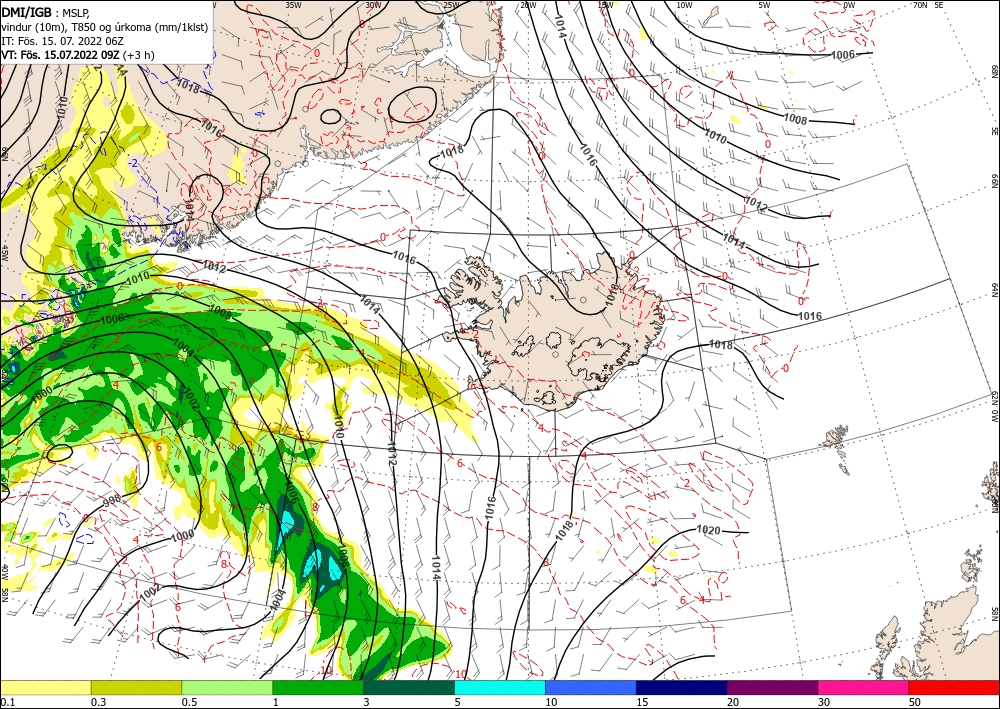The height and width of the screenshot is (709, 1000).
Task: Select the dark green 3–5 legend swatch
Action: [x=409, y=687]
